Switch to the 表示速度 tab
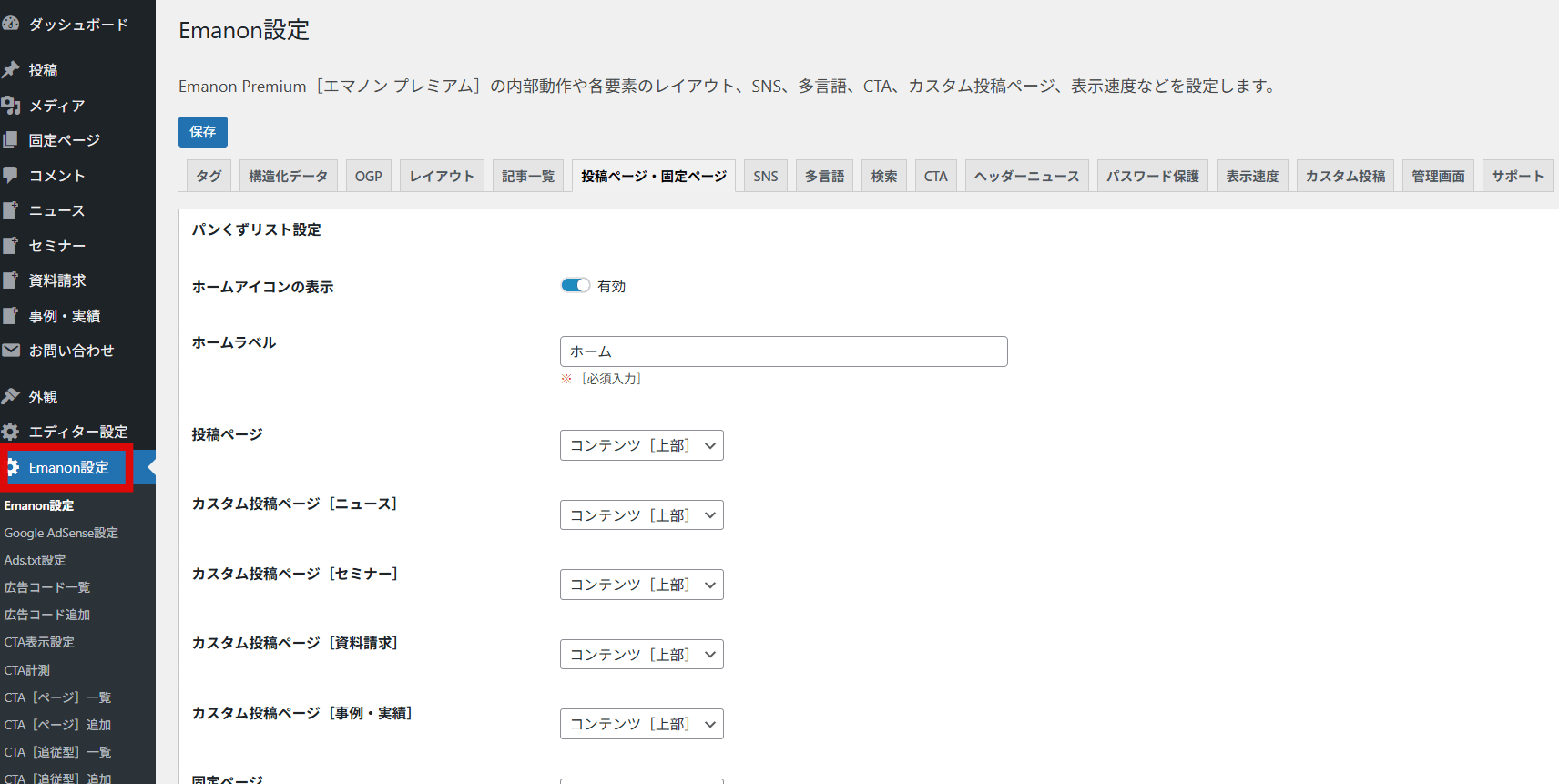This screenshot has width=1559, height=784. click(x=1252, y=176)
